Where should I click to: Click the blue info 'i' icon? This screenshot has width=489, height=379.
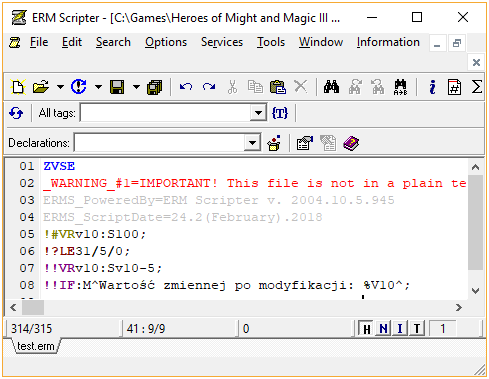click(x=432, y=87)
